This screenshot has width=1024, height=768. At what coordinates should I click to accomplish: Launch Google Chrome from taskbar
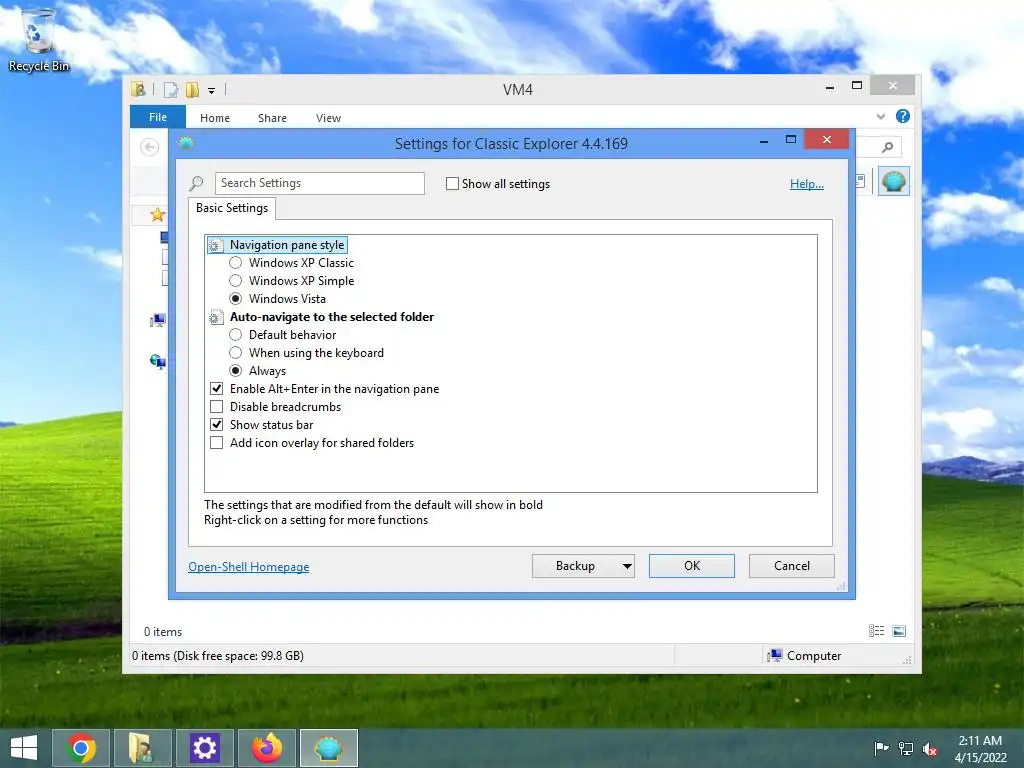[x=81, y=748]
